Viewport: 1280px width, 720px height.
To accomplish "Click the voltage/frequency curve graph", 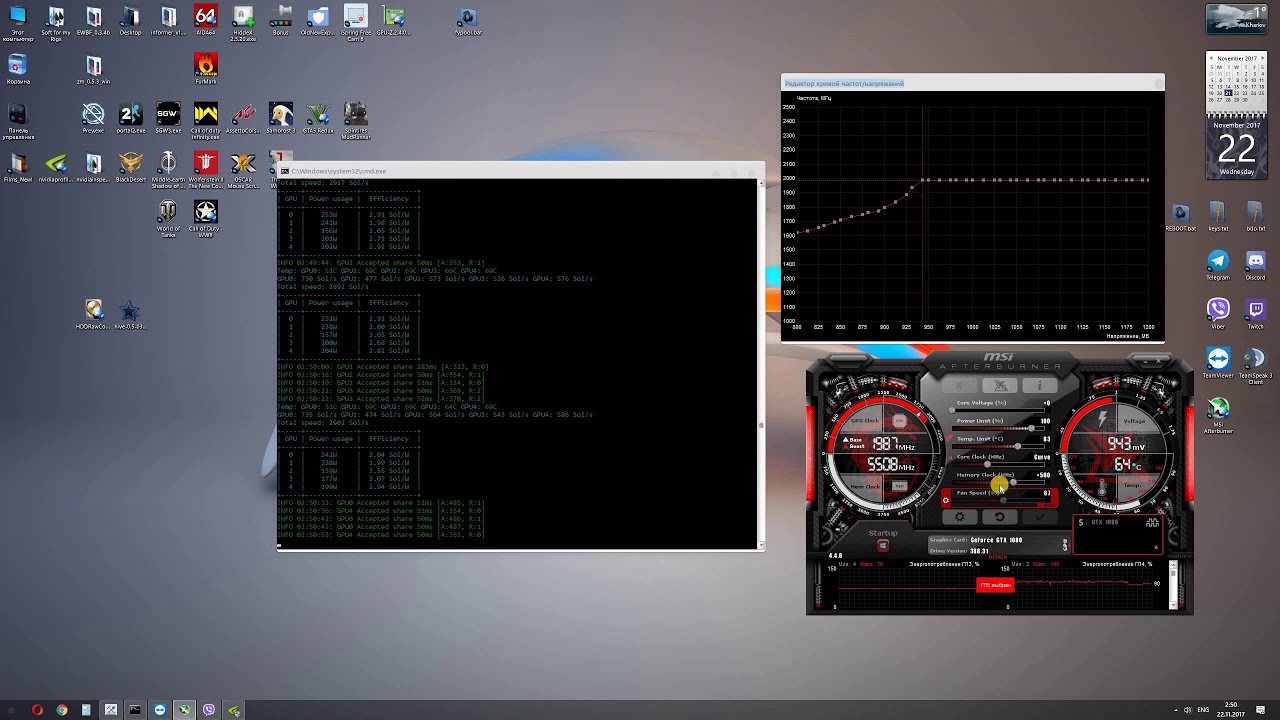I will pyautogui.click(x=974, y=215).
